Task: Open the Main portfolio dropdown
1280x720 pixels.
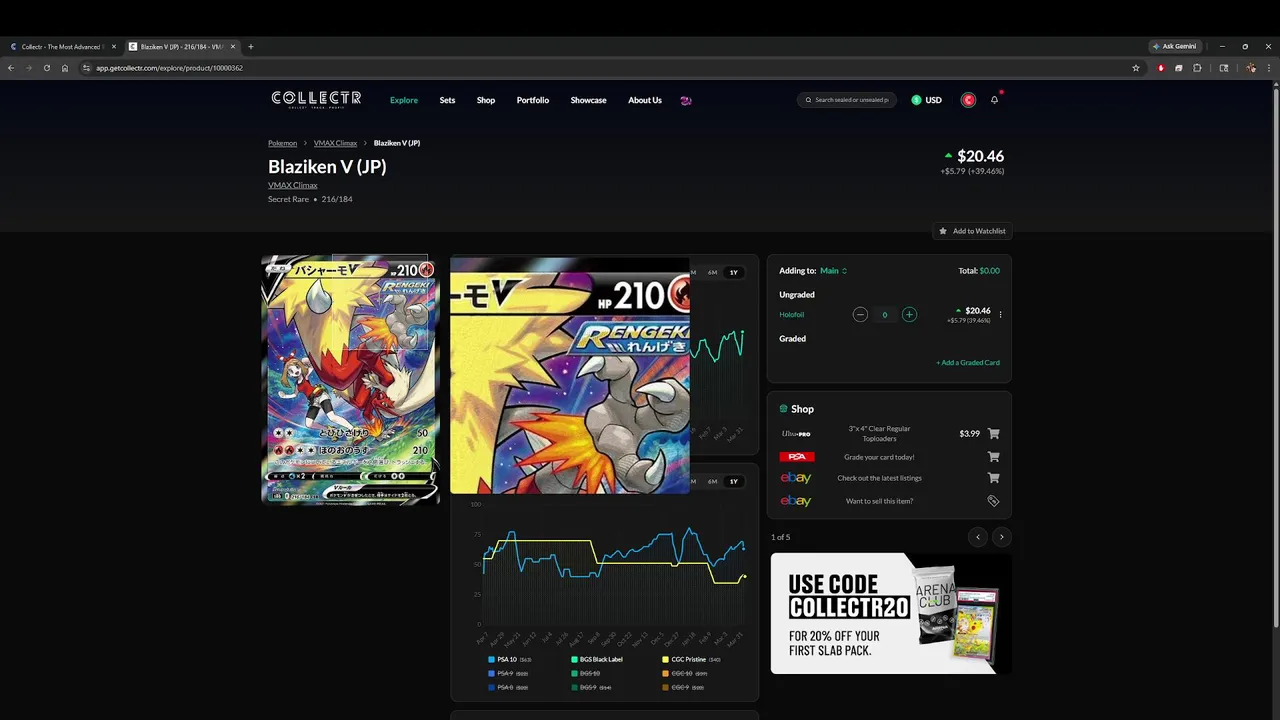Action: click(833, 271)
